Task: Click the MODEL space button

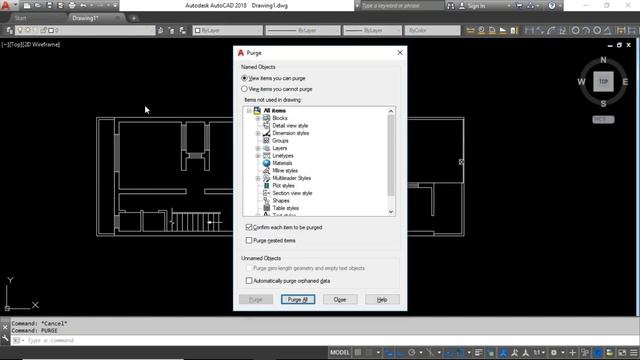Action: tap(340, 352)
